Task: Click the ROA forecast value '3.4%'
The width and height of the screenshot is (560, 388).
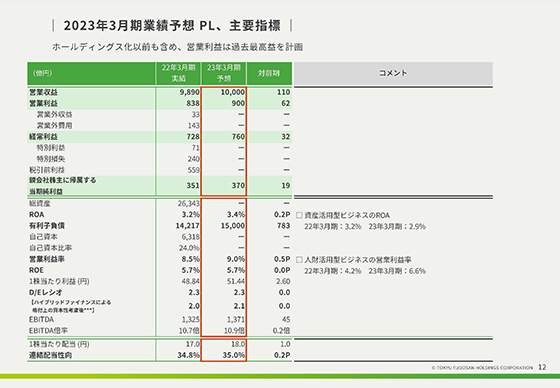Action: tap(236, 214)
